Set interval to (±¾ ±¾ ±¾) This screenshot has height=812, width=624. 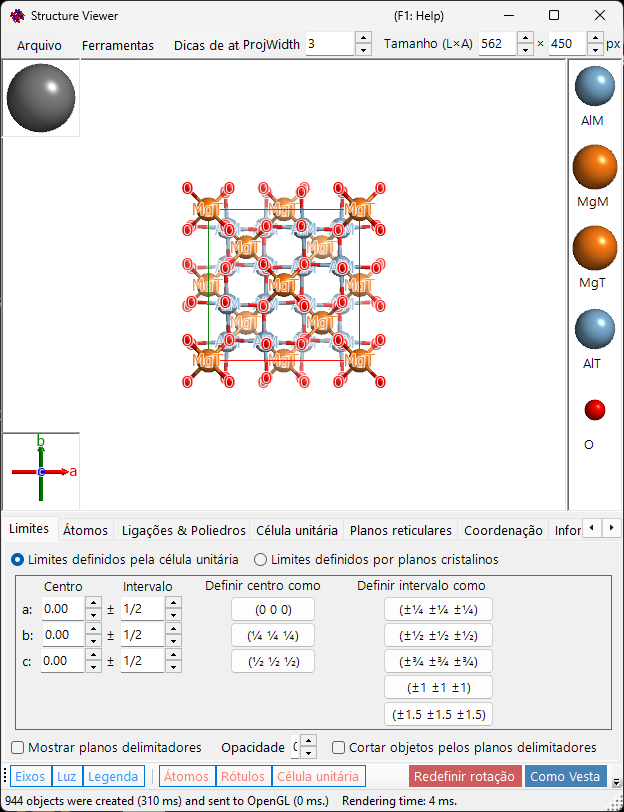pyautogui.click(x=438, y=661)
